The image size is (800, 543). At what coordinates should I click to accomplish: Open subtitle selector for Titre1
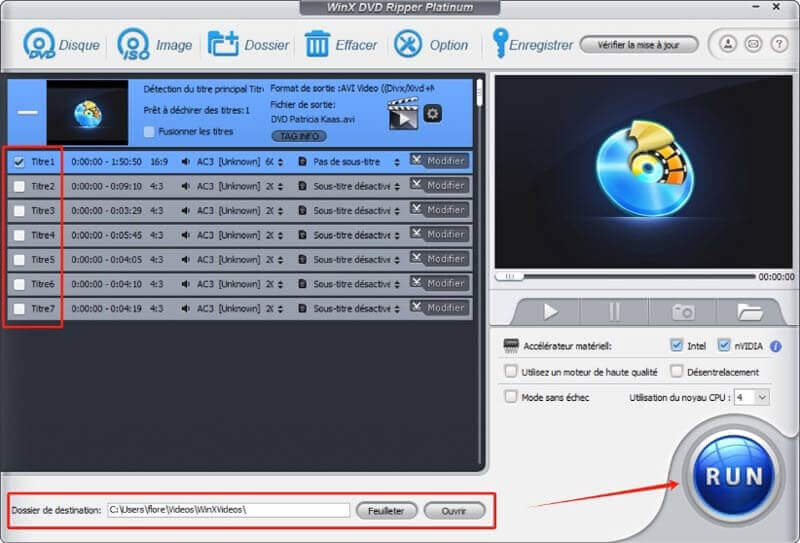coord(396,162)
